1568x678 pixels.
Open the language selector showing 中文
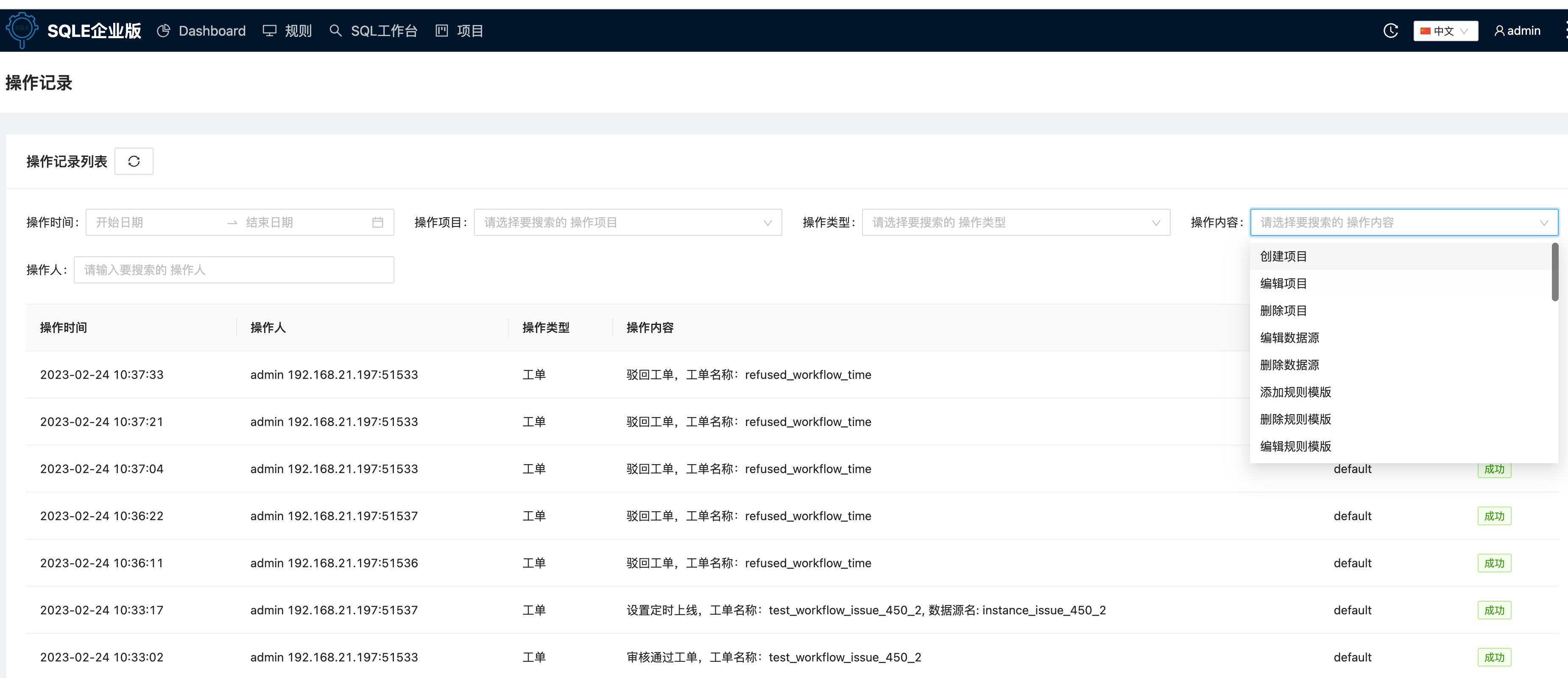(1445, 31)
